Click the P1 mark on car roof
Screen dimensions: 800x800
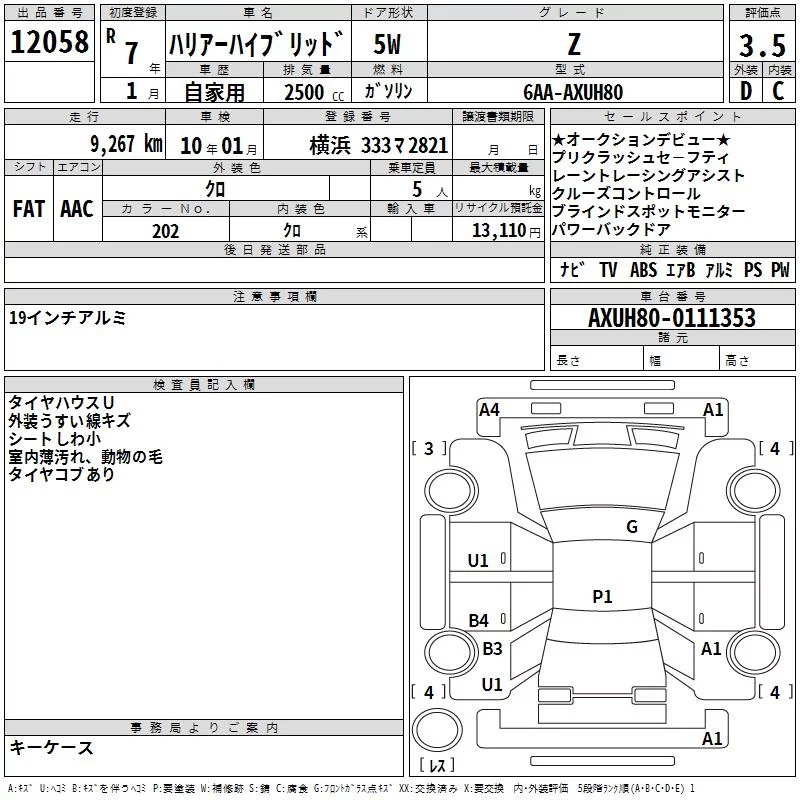(x=602, y=597)
